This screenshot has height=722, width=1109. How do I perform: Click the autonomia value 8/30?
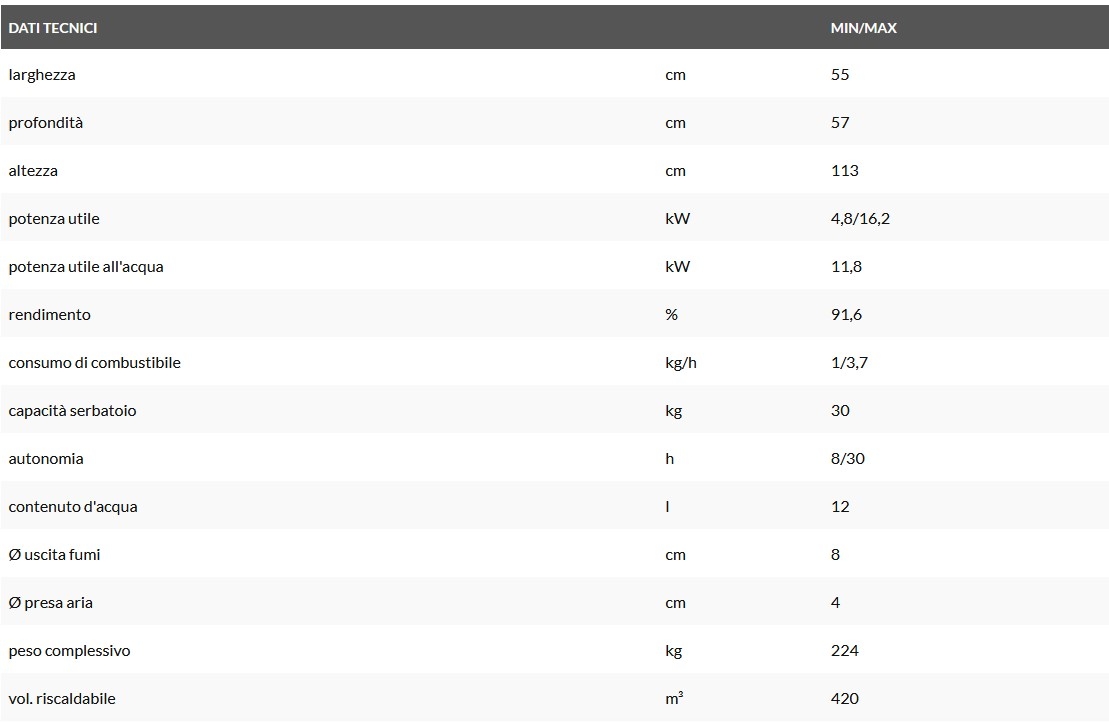coord(847,459)
